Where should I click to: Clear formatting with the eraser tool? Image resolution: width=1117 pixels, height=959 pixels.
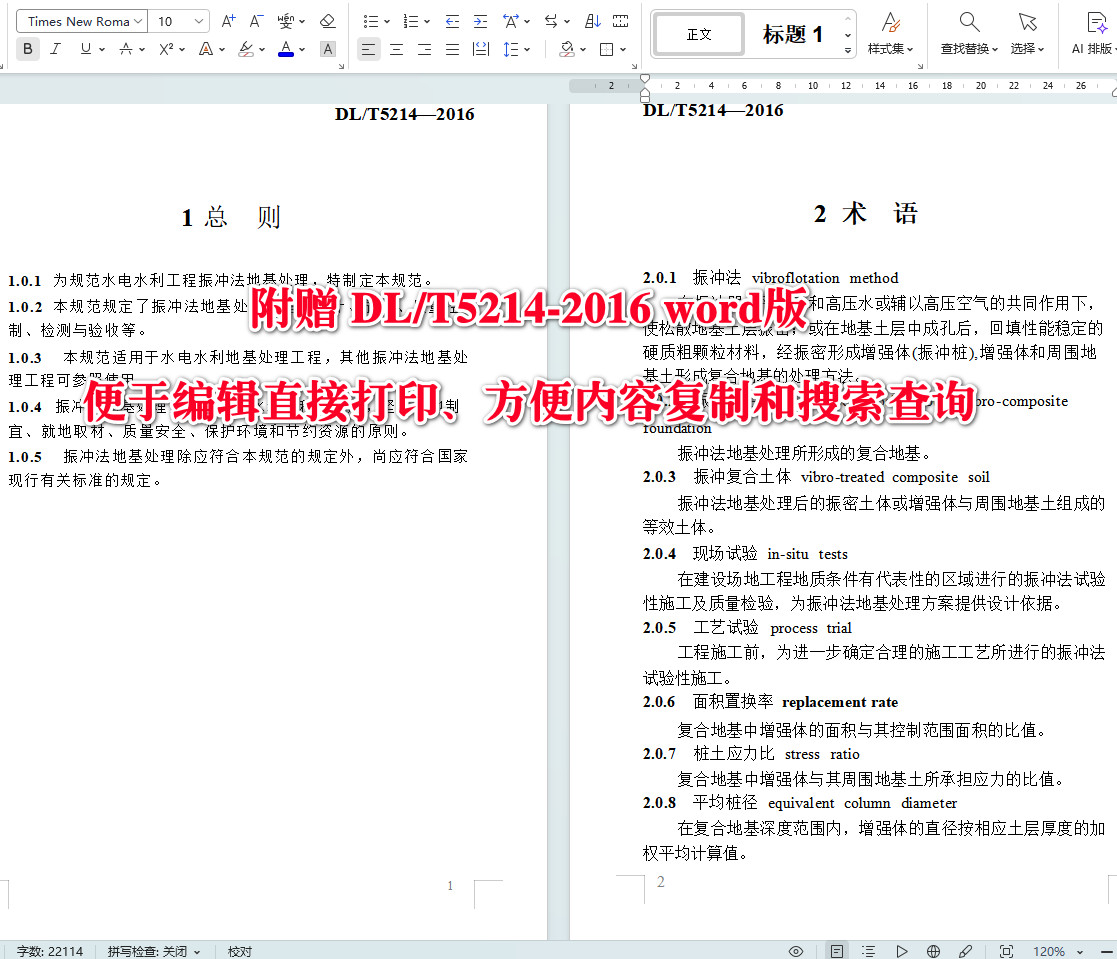coord(327,20)
